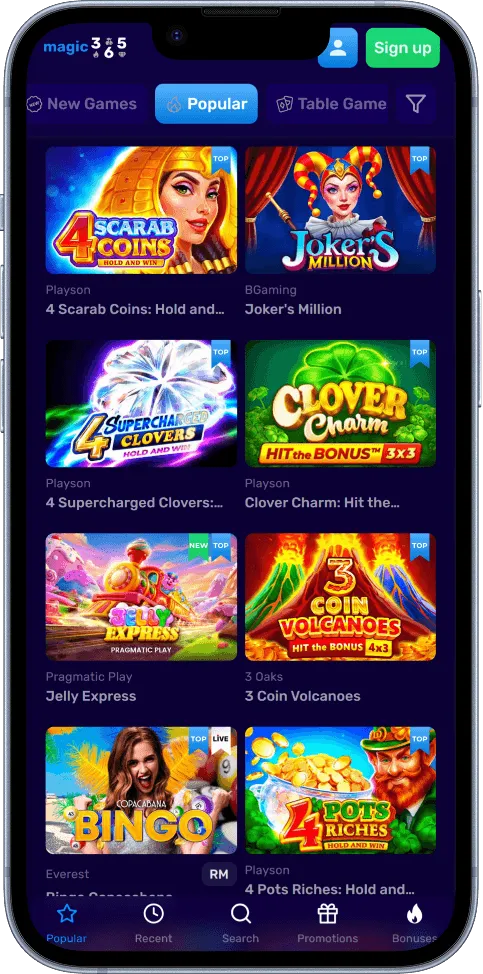Open the Copacabana Bingo live game tile

(x=141, y=790)
